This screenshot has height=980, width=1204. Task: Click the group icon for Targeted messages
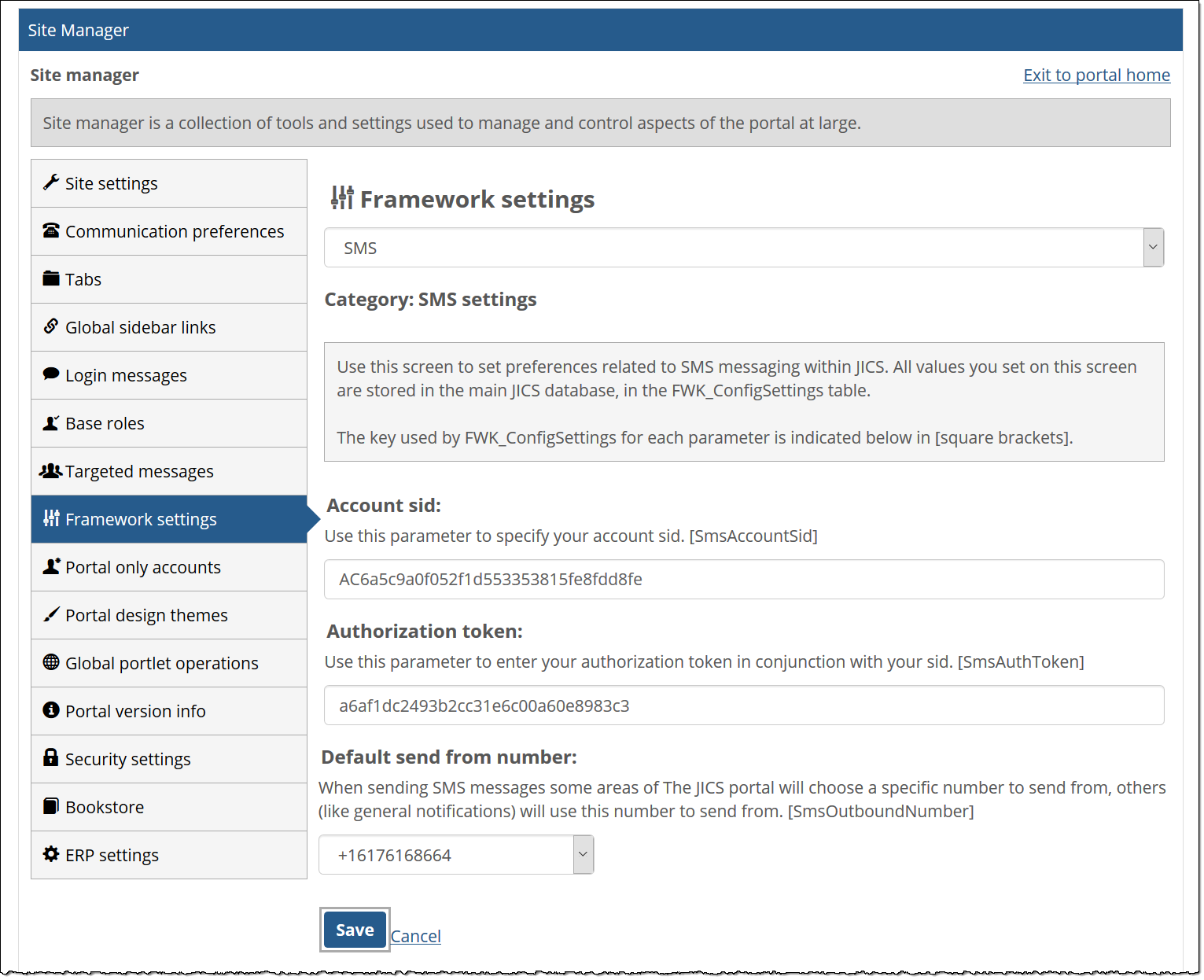51,470
